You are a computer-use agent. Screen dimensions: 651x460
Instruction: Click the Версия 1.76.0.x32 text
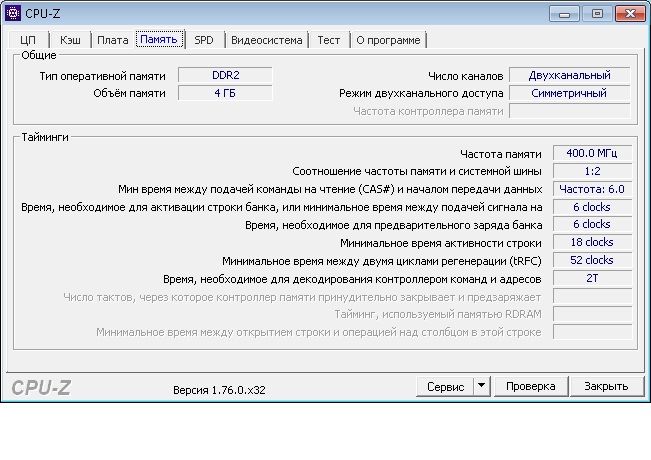219,390
